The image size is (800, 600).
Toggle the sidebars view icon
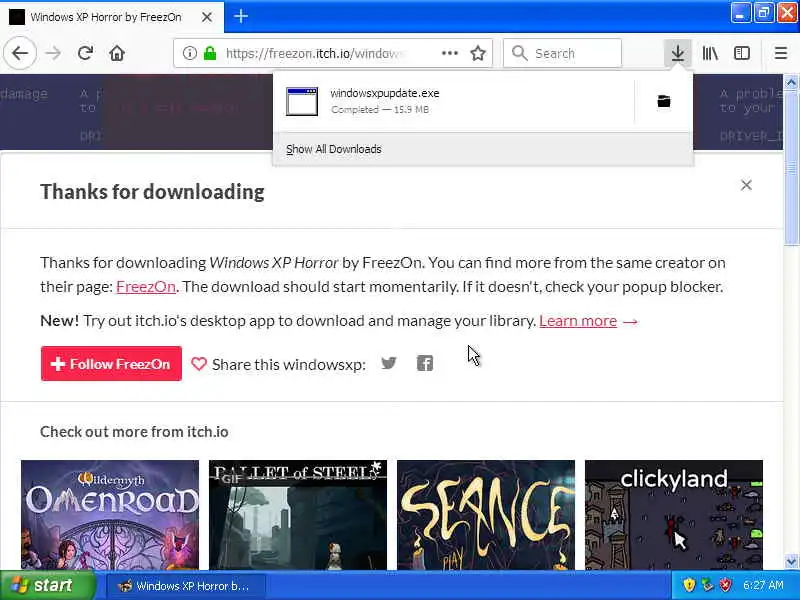[742, 53]
